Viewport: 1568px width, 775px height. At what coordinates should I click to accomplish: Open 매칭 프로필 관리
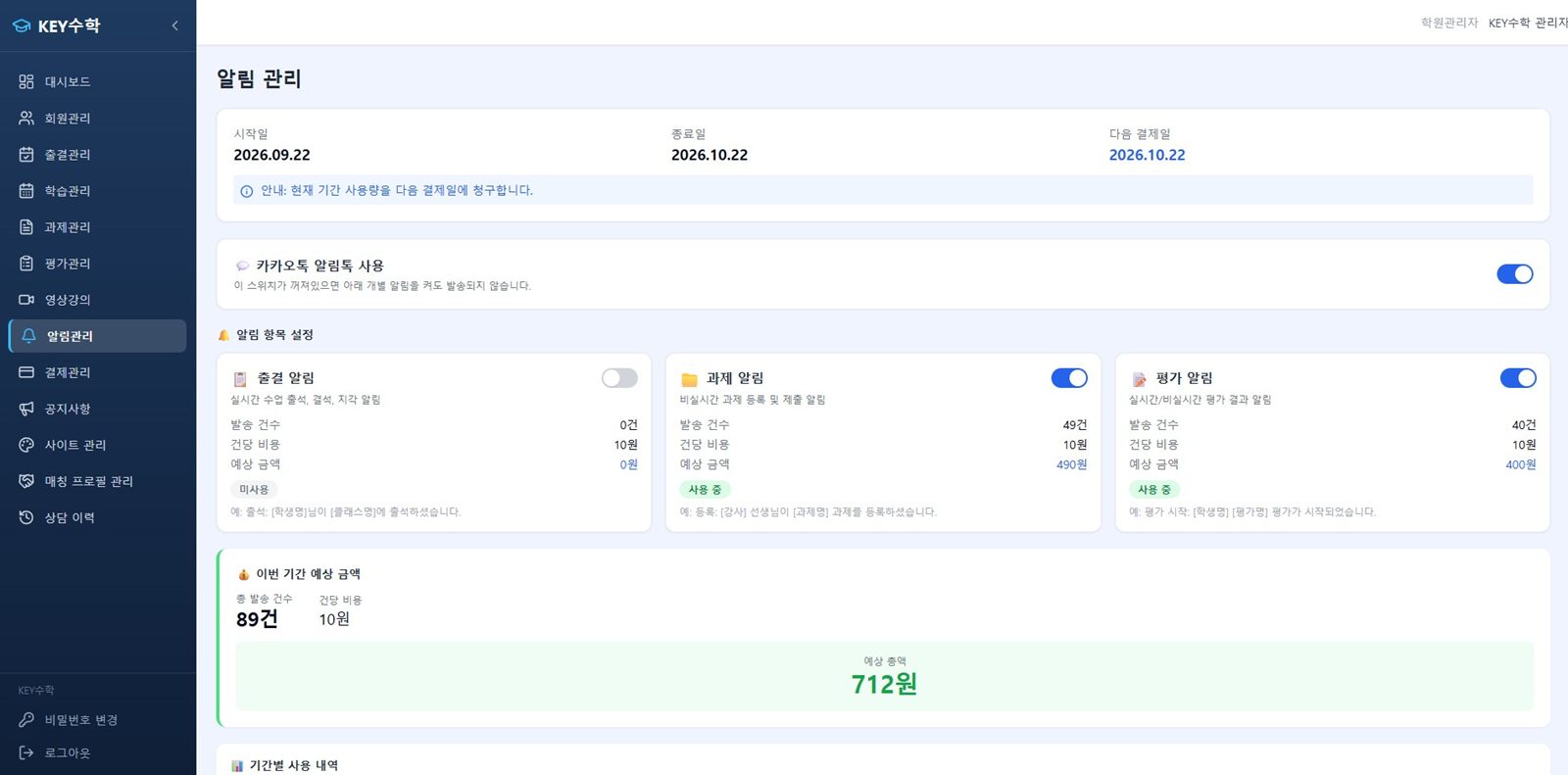[97, 480]
